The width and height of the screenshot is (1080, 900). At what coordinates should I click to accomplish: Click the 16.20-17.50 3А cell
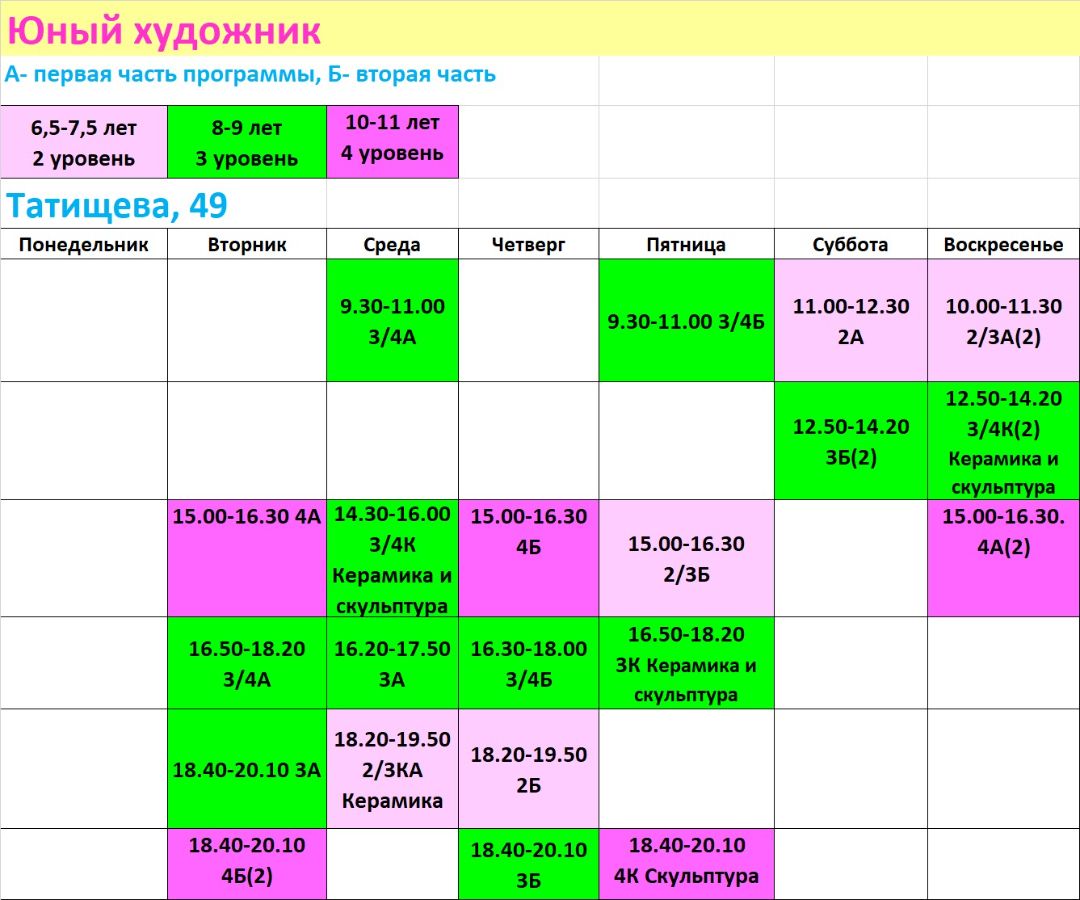392,663
